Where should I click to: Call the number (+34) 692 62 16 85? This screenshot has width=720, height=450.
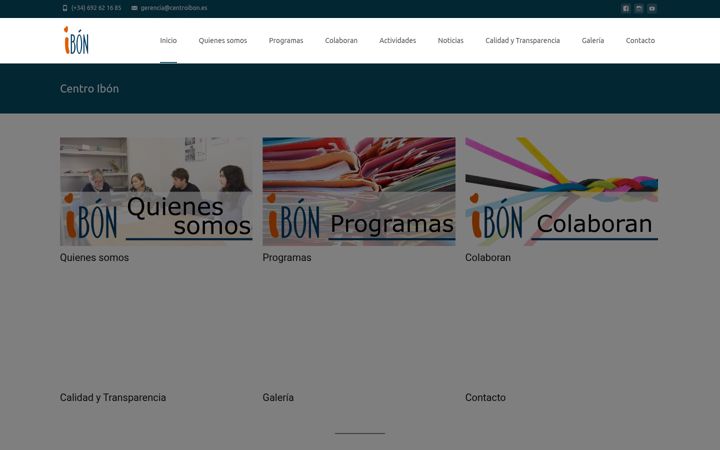tap(96, 8)
